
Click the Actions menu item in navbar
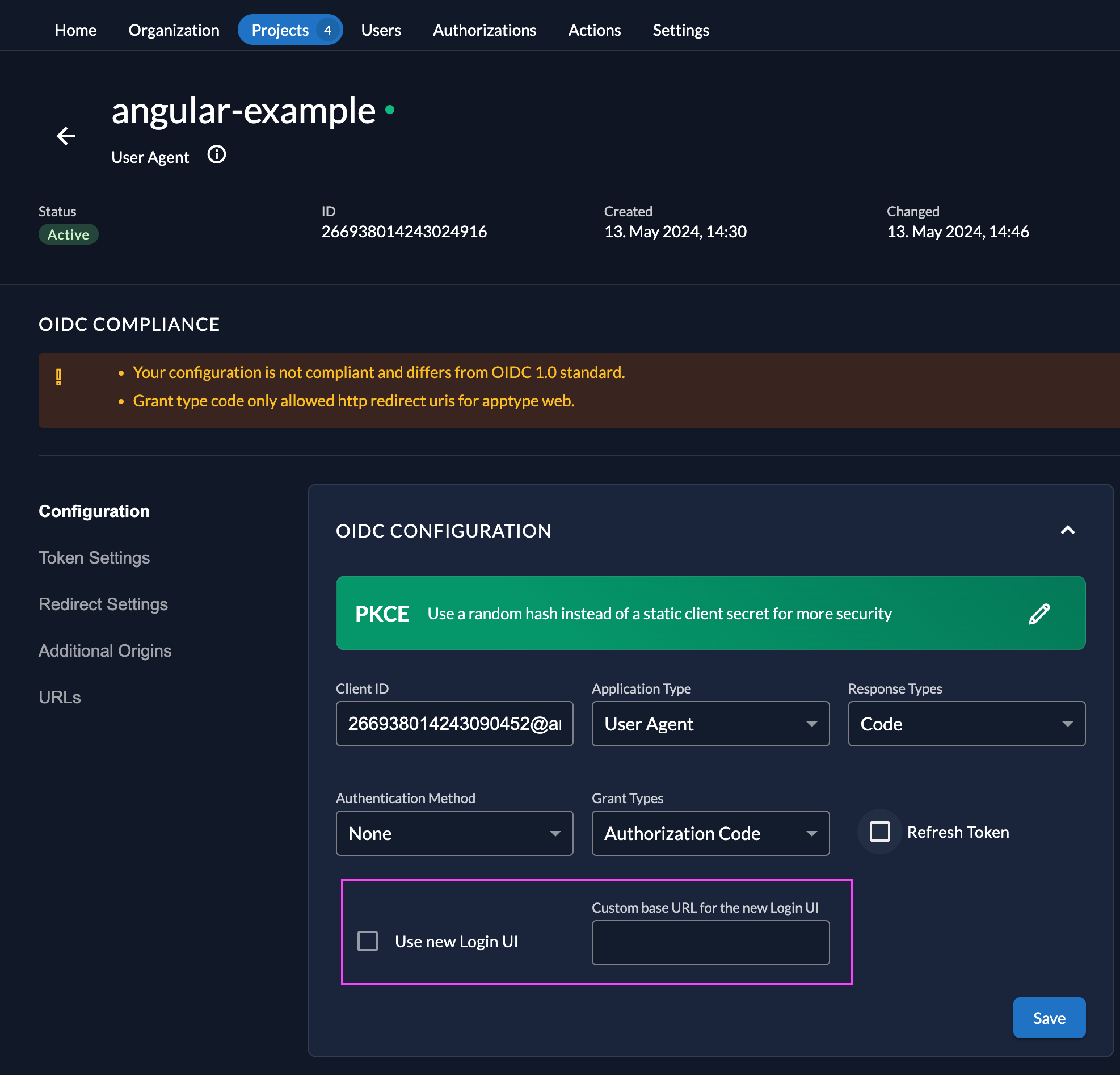(x=594, y=29)
